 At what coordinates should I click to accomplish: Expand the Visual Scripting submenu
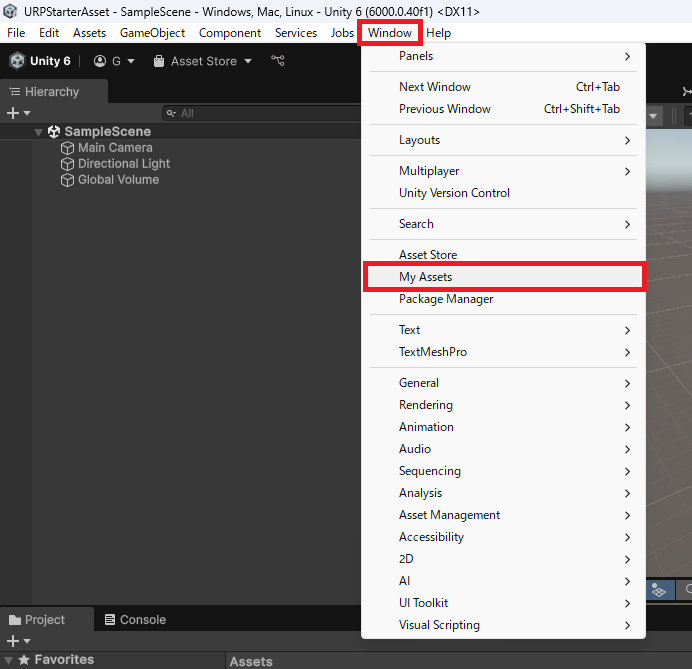[x=503, y=625]
